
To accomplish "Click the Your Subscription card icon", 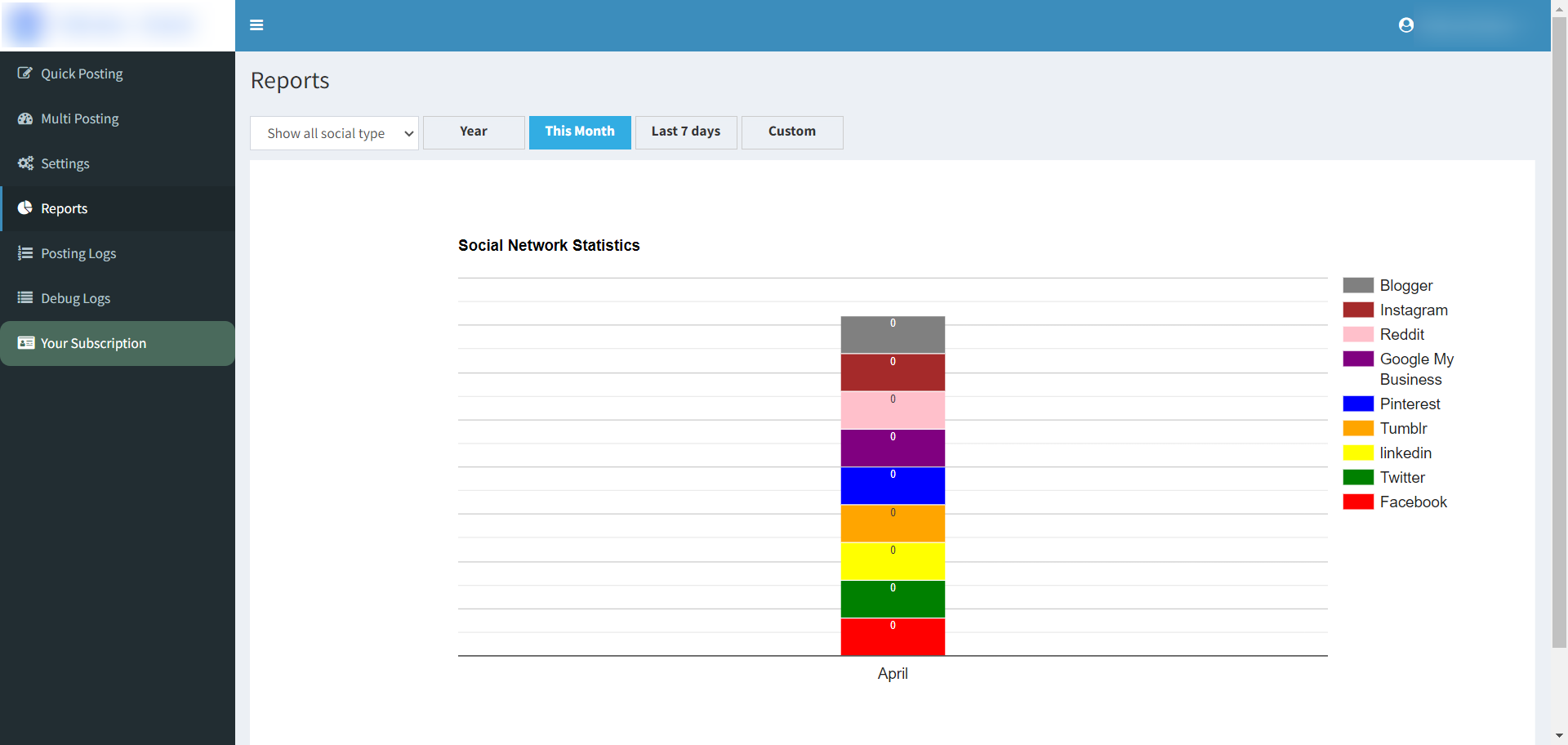I will pyautogui.click(x=25, y=343).
